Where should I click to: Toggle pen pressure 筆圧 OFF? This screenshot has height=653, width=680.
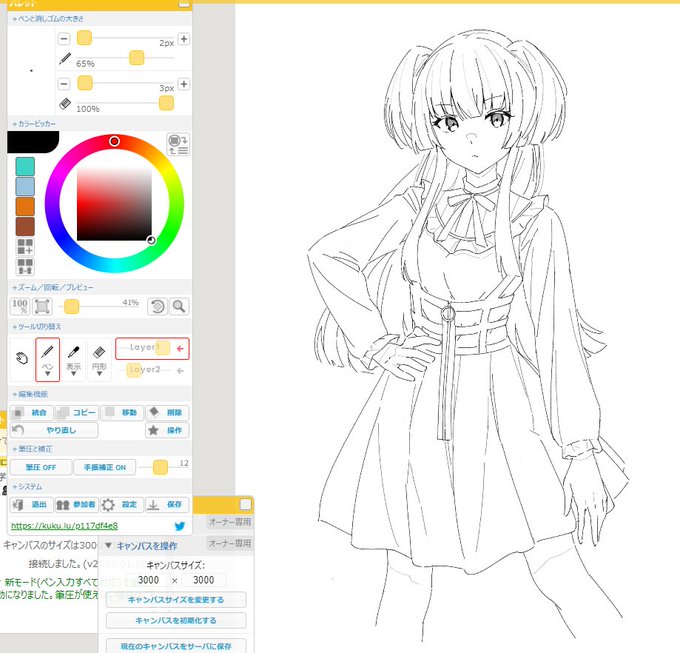pyautogui.click(x=41, y=467)
